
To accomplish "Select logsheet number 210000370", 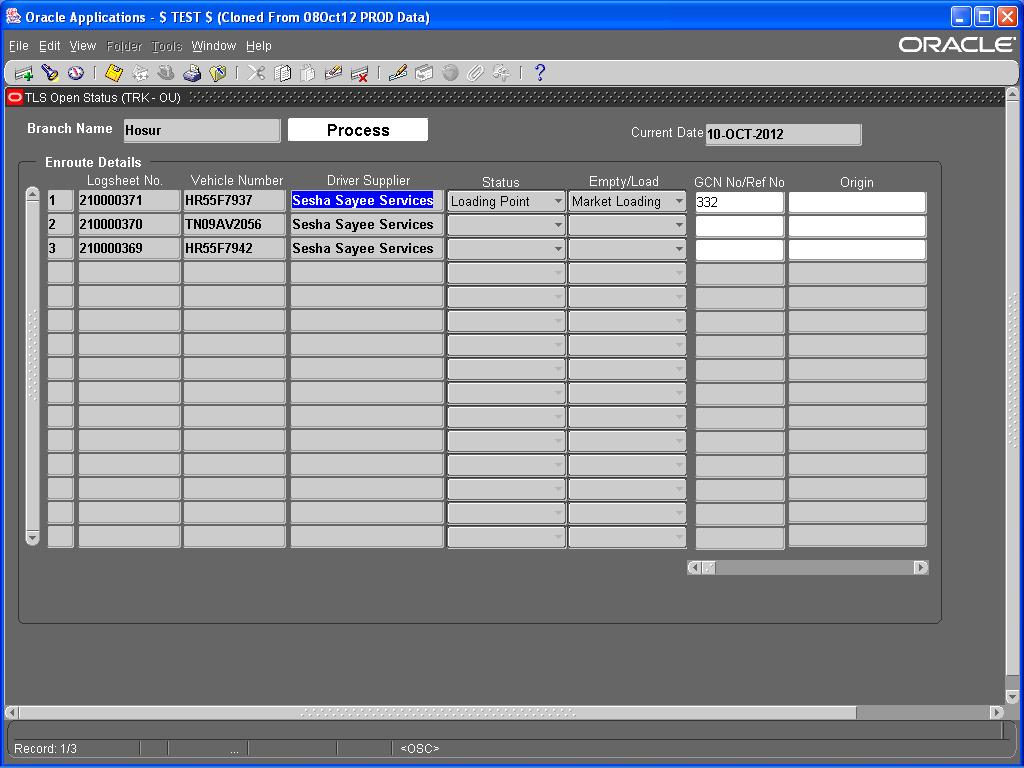I will 129,225.
